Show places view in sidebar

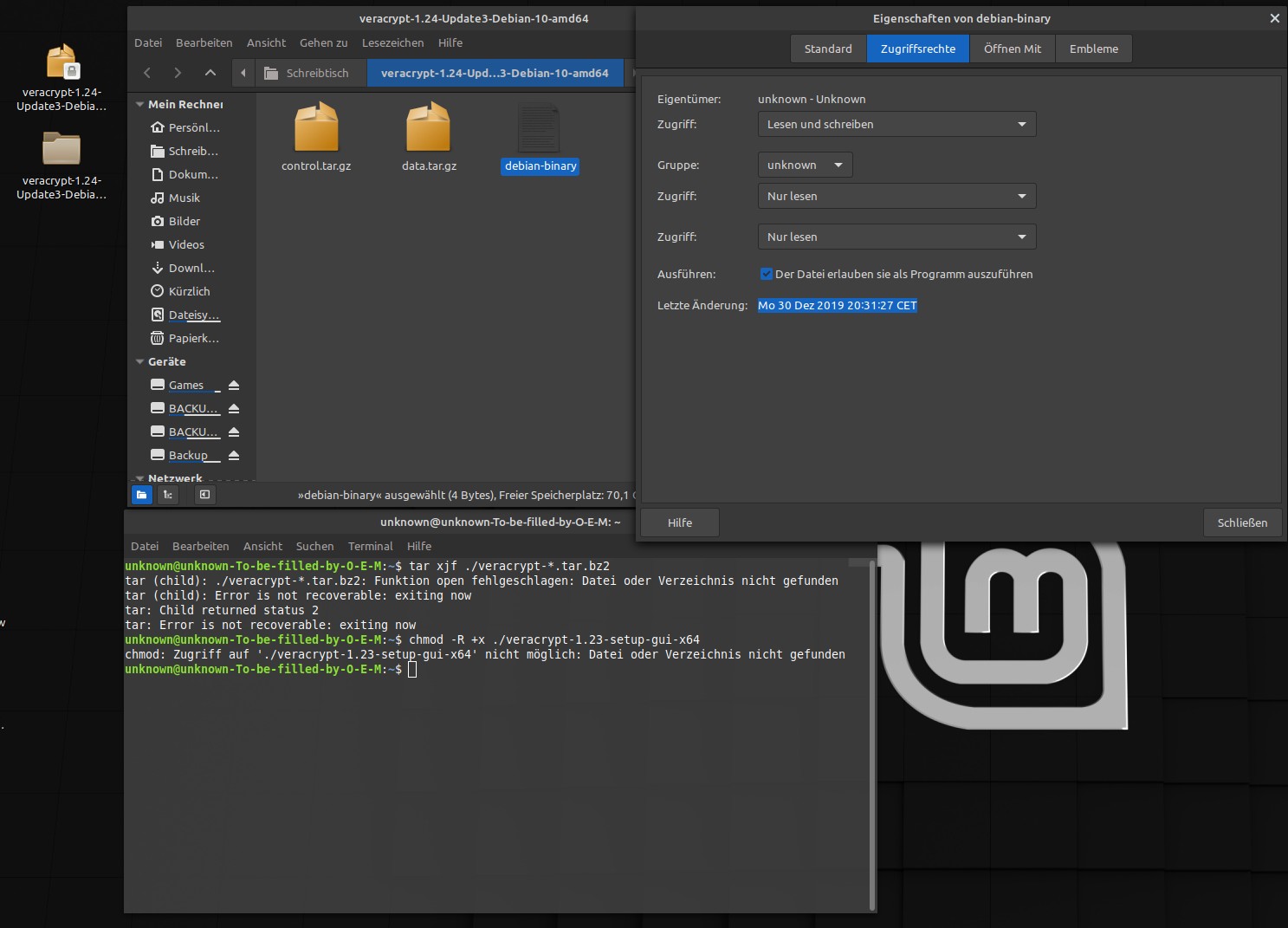tap(142, 495)
